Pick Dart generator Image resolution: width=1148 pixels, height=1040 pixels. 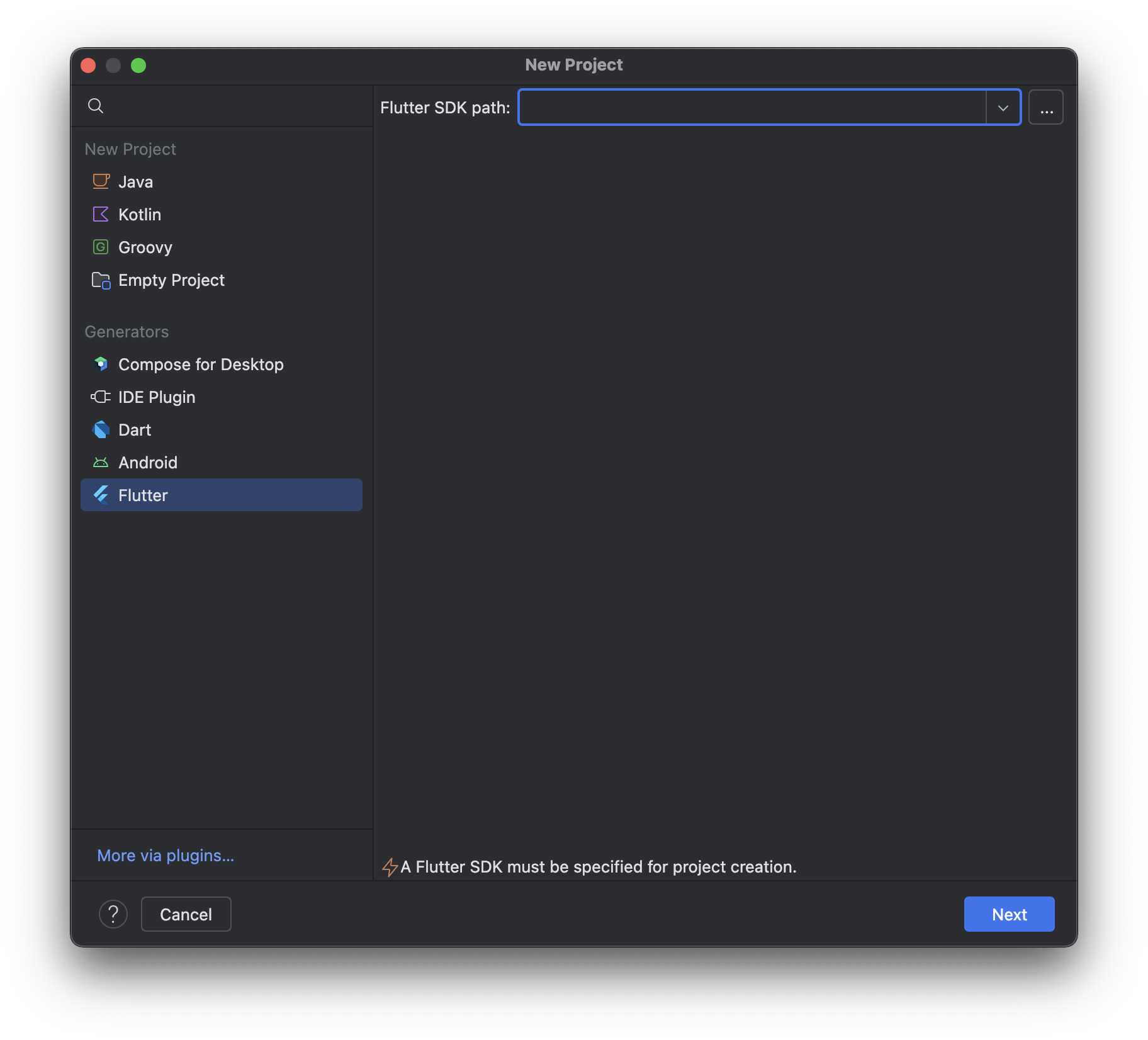tap(221, 430)
